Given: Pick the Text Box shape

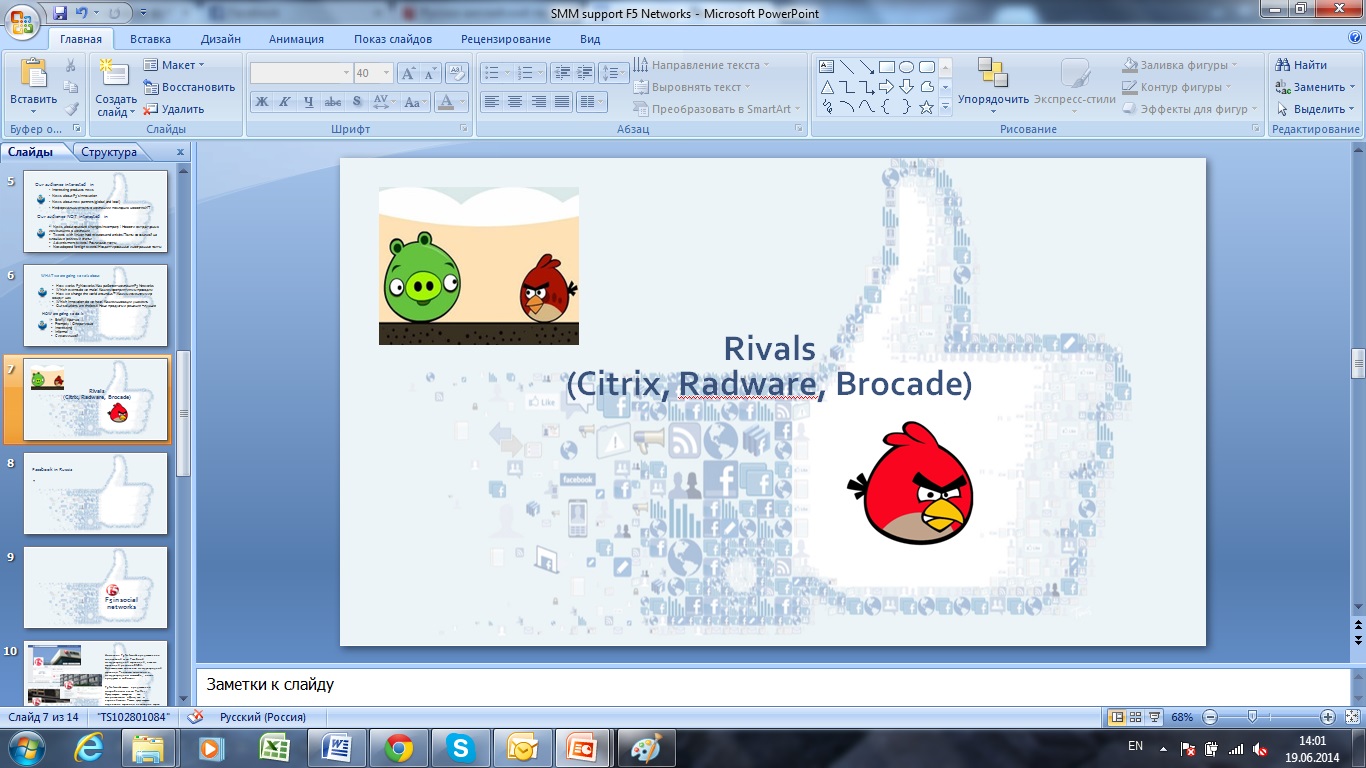Looking at the screenshot, I should (x=827, y=67).
